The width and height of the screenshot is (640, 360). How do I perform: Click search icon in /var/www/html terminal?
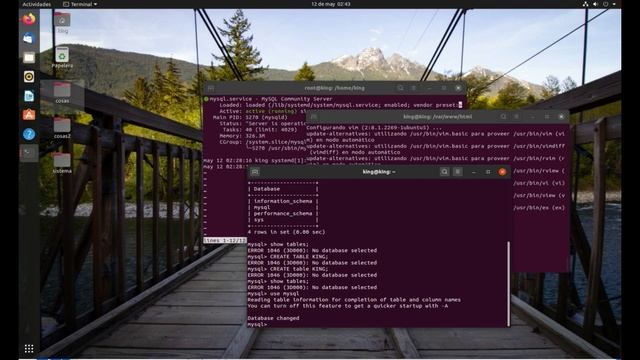pos(503,117)
